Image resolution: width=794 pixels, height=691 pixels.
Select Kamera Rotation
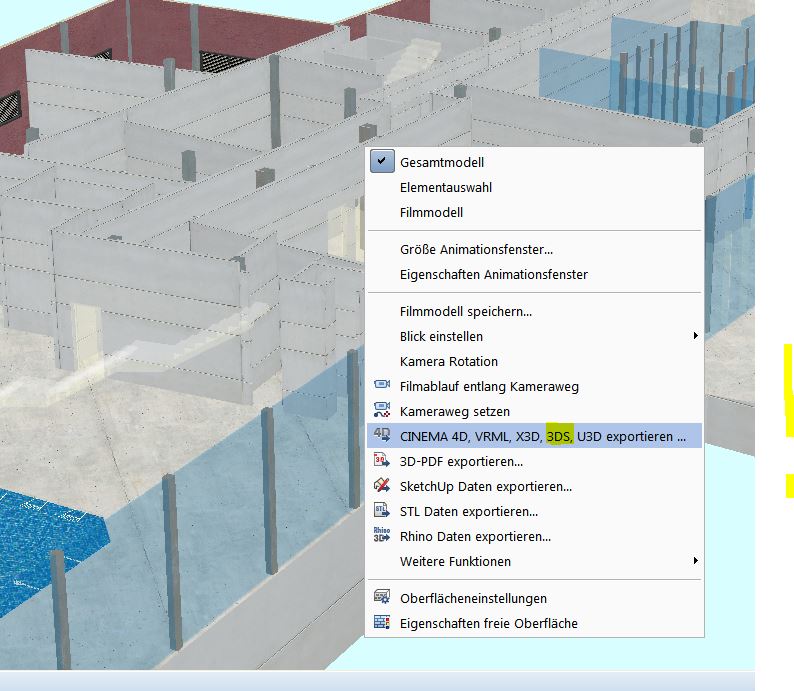(x=448, y=361)
